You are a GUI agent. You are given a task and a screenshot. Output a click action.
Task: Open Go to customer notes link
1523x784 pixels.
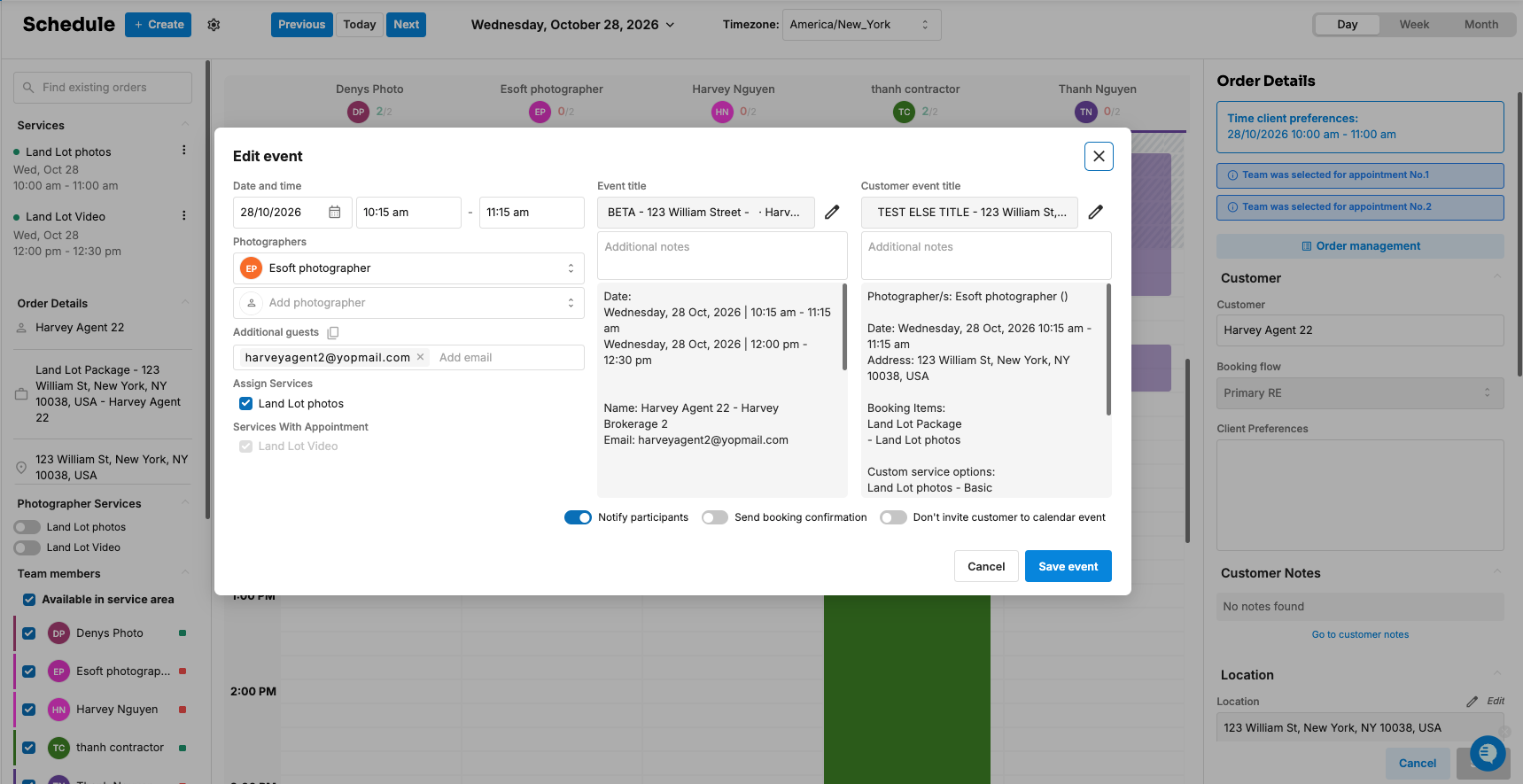tap(1360, 634)
